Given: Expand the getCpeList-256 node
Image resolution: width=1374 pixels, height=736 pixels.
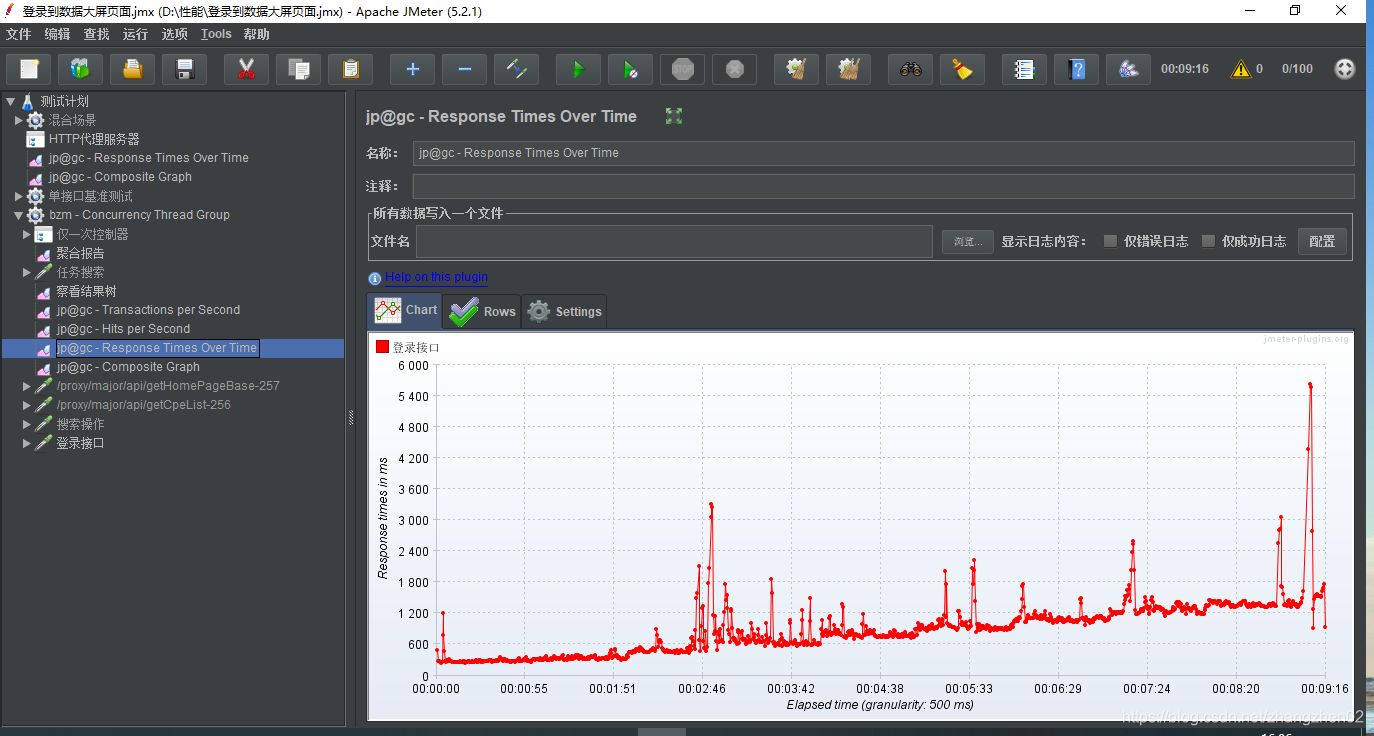Looking at the screenshot, I should click(x=27, y=405).
